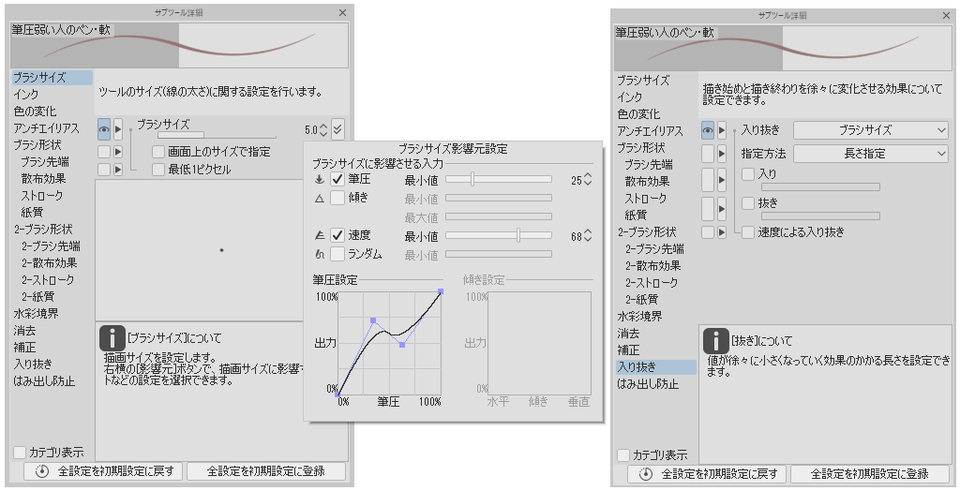Click the brush stroke preview in the right window

tap(782, 48)
